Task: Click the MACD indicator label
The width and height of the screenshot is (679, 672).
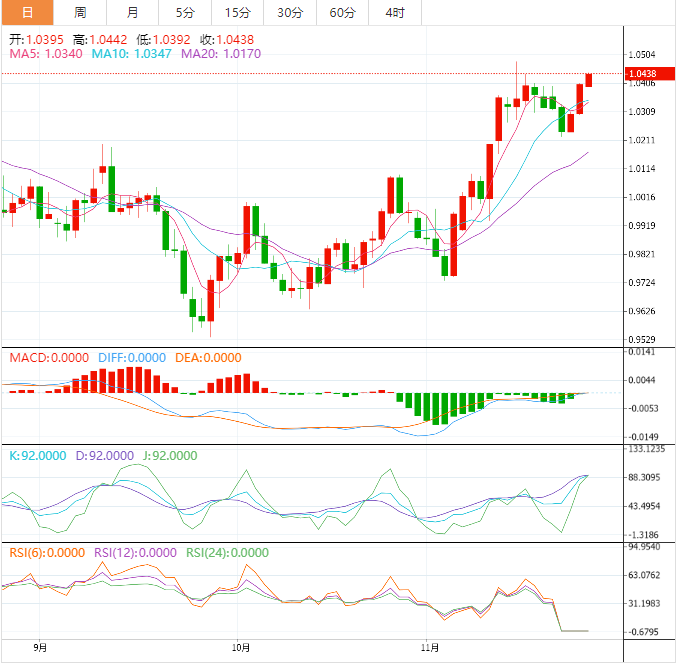Action: pos(47,358)
